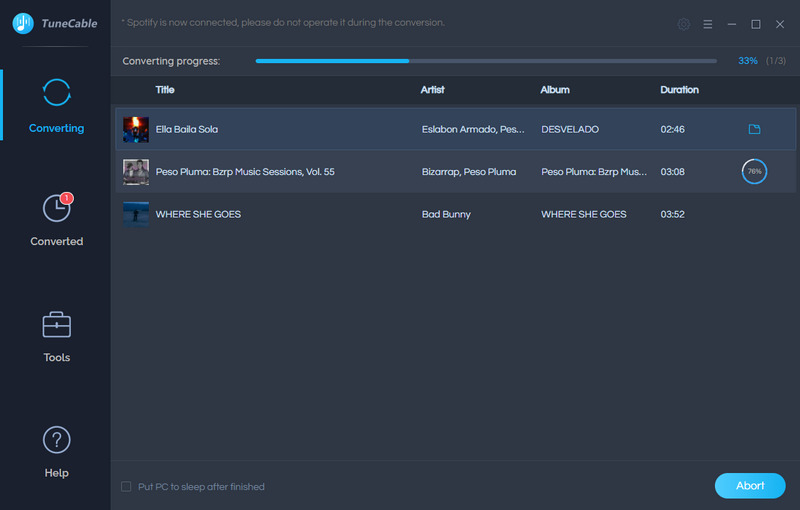This screenshot has width=800, height=510.
Task: Click duration 03:08
Action: coord(672,172)
